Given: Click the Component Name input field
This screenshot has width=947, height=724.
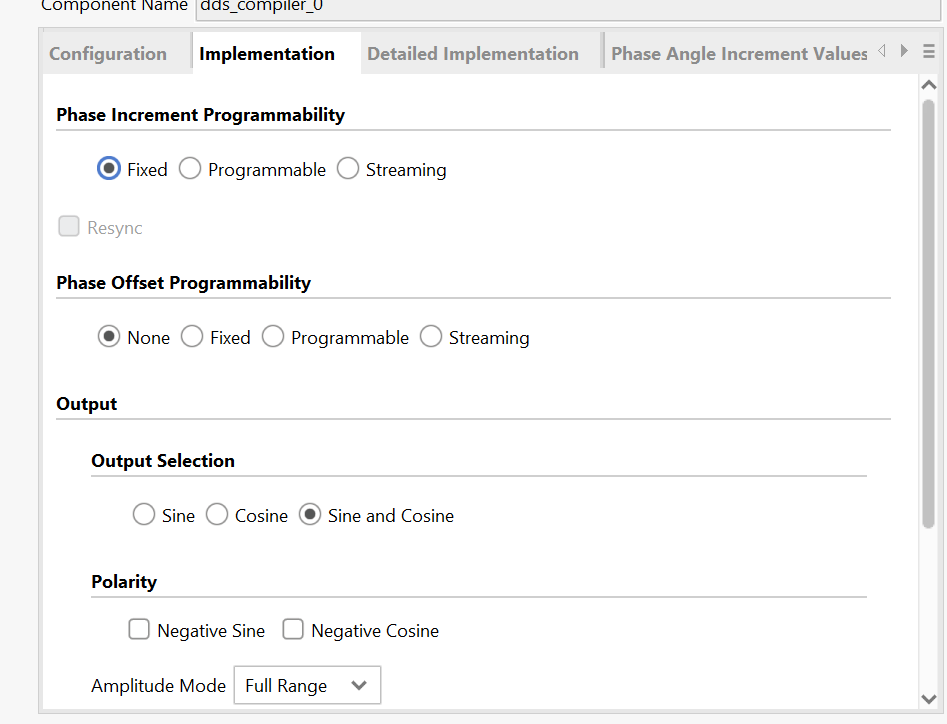Looking at the screenshot, I should pos(560,8).
